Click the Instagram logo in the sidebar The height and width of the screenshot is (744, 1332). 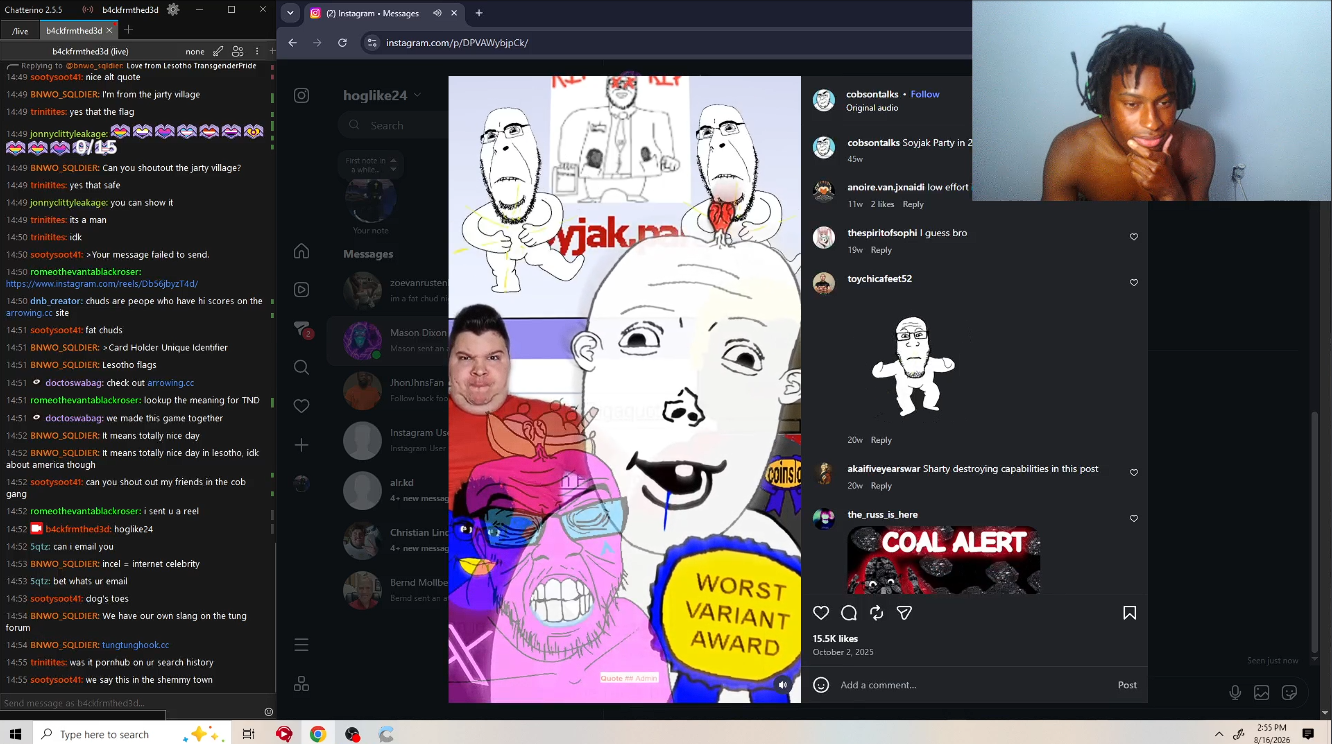(301, 96)
